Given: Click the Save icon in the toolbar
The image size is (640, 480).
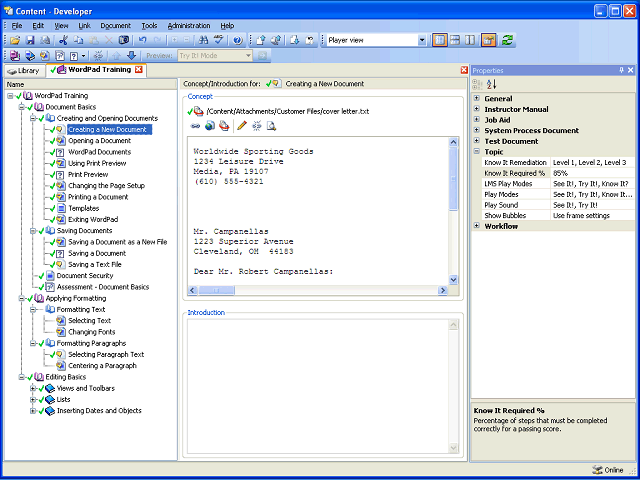Looking at the screenshot, I should coord(30,40).
